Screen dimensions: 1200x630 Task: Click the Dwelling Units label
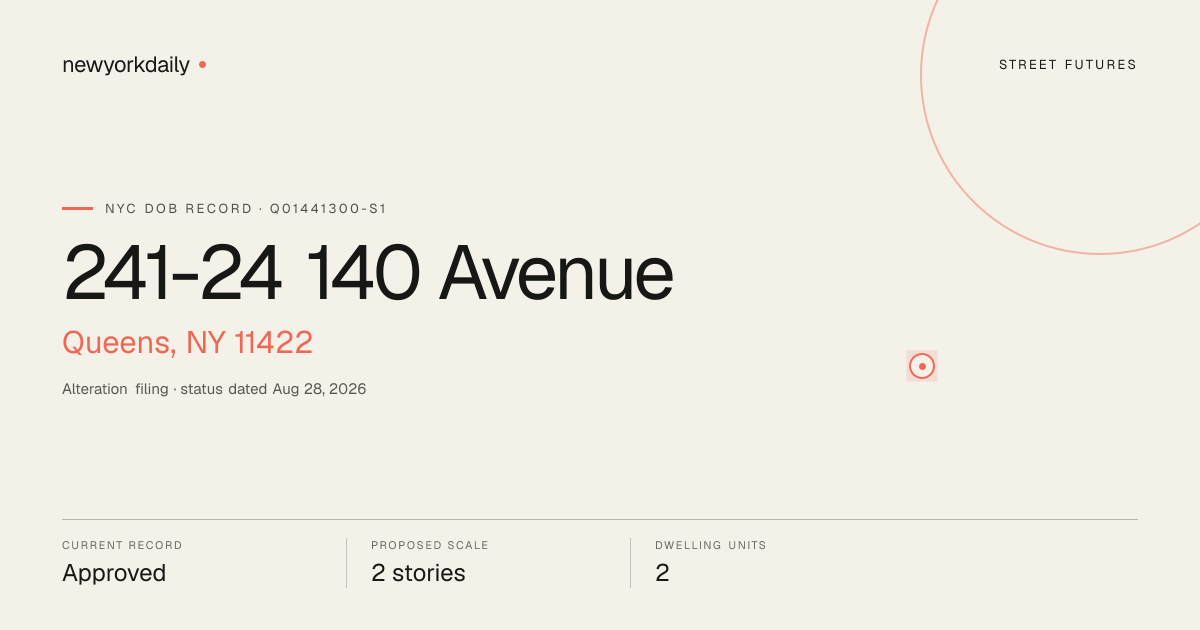click(711, 546)
